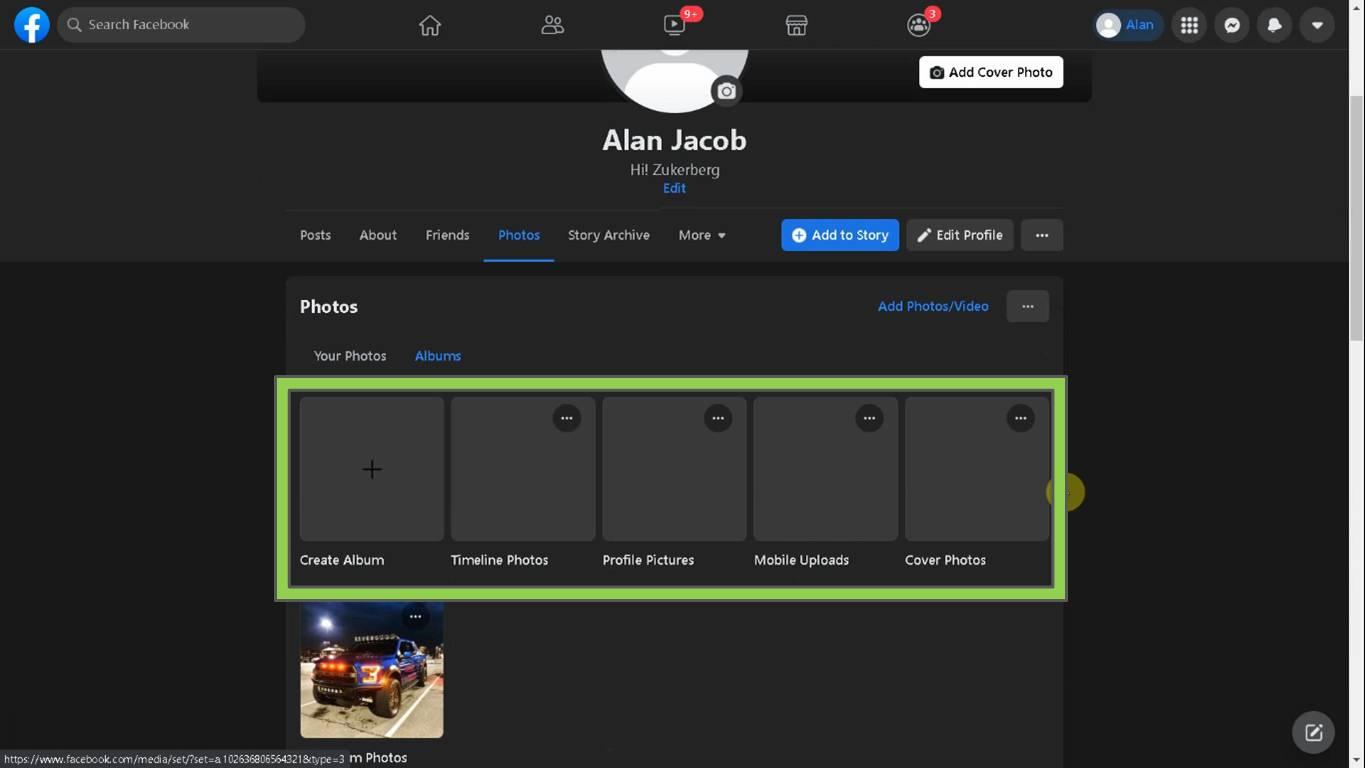
Task: Switch to the Friends tab
Action: pos(447,235)
